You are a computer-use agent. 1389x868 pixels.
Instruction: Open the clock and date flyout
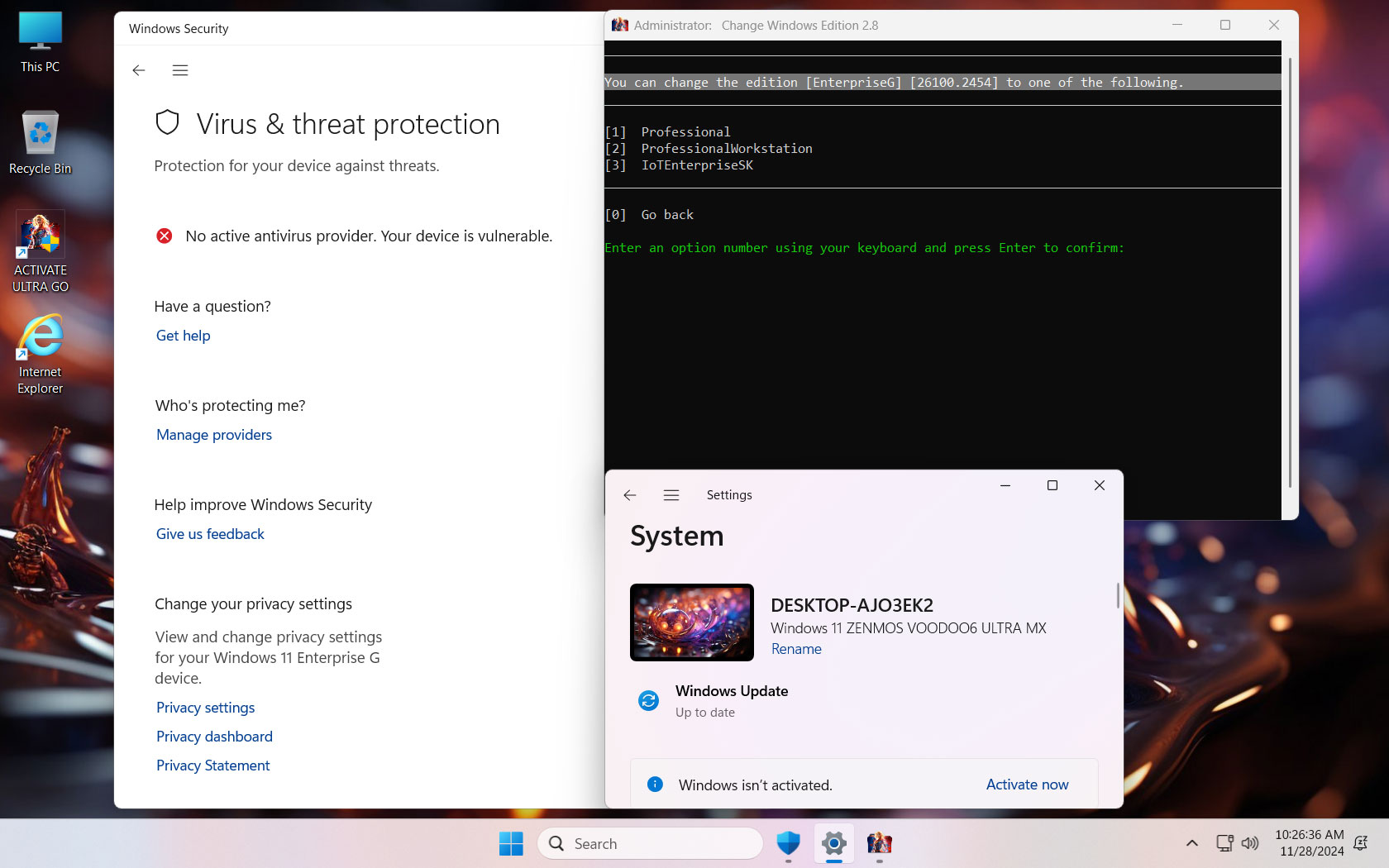coord(1310,843)
